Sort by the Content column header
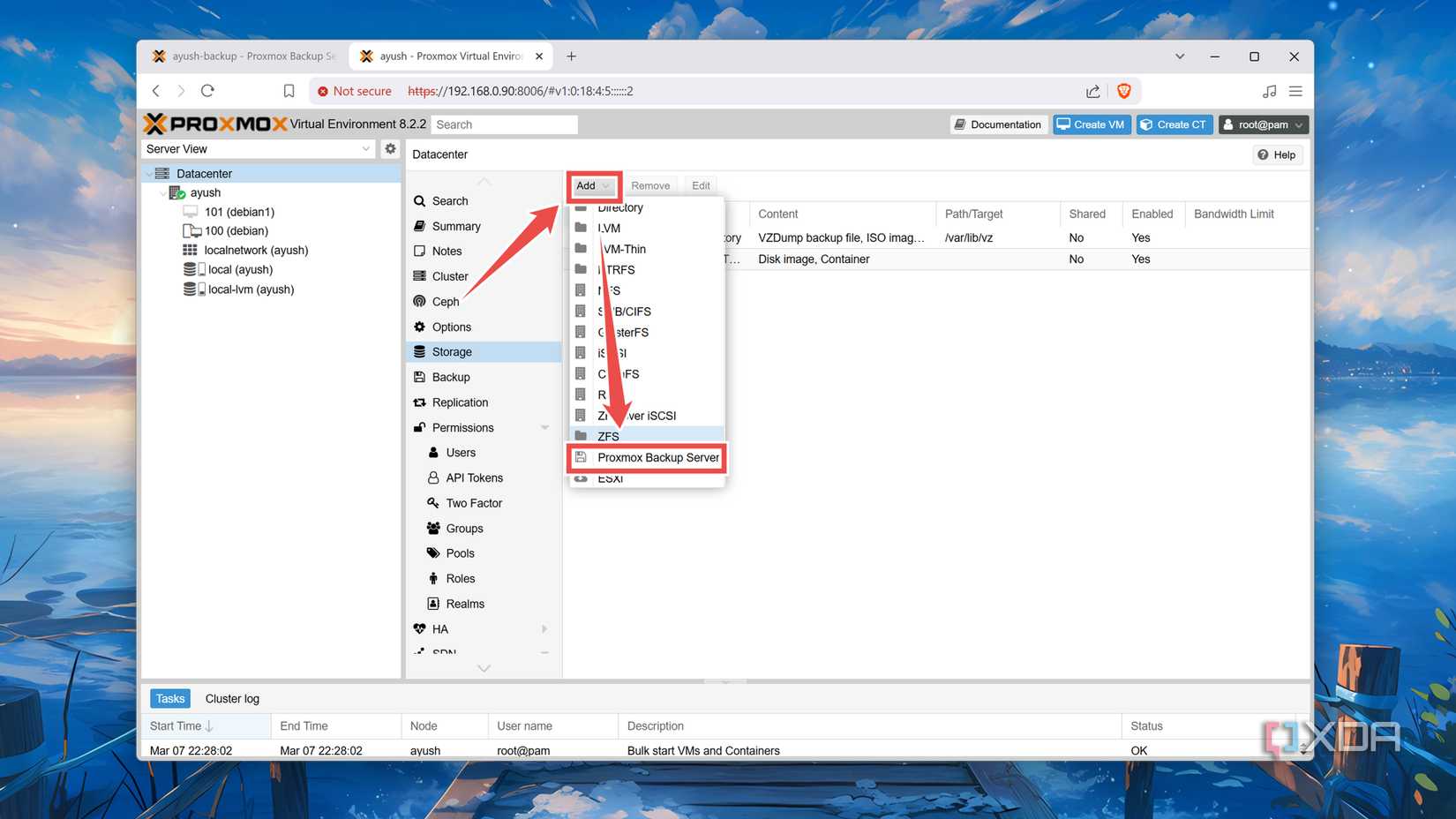This screenshot has width=1456, height=819. [x=843, y=214]
